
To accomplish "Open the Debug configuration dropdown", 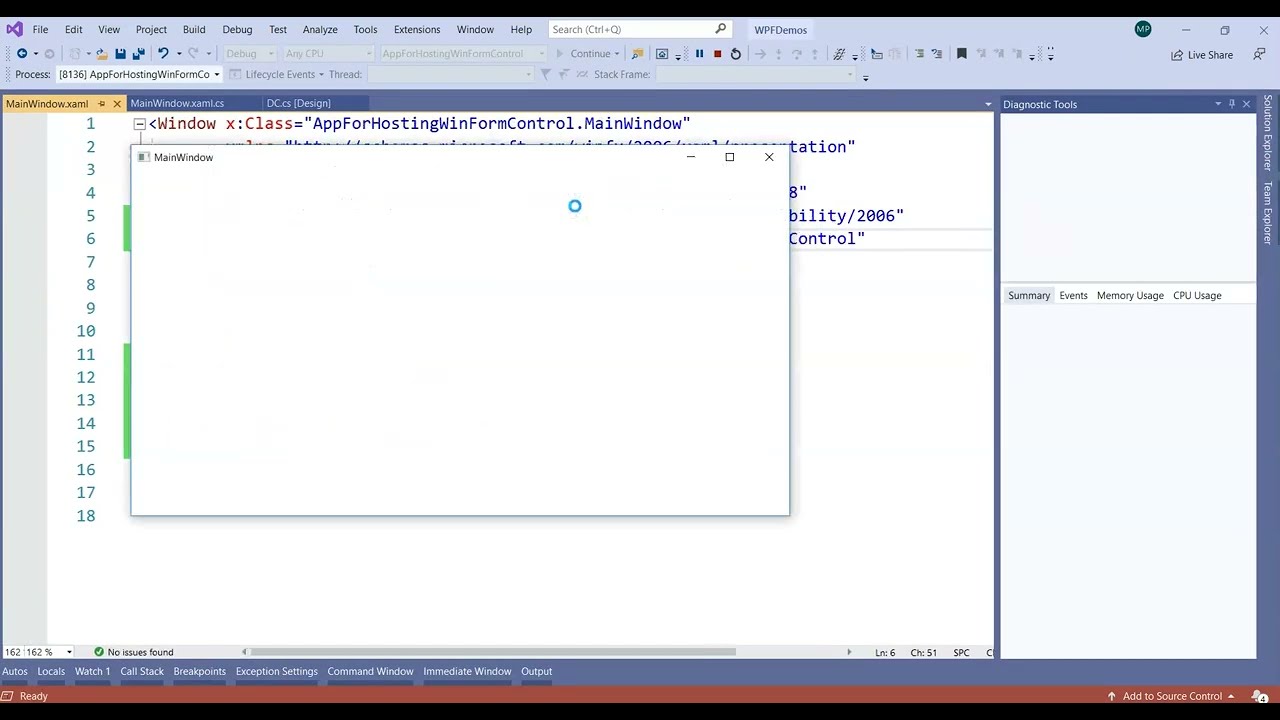I will 249,54.
